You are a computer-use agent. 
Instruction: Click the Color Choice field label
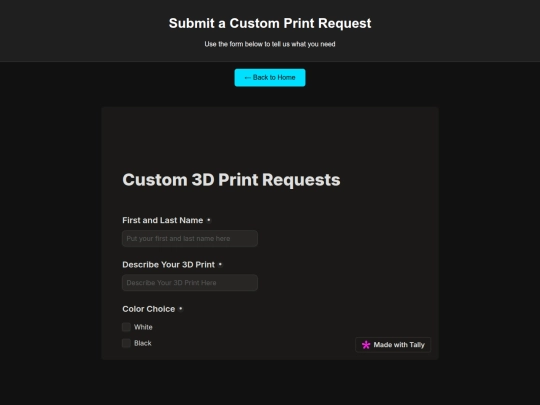point(149,309)
